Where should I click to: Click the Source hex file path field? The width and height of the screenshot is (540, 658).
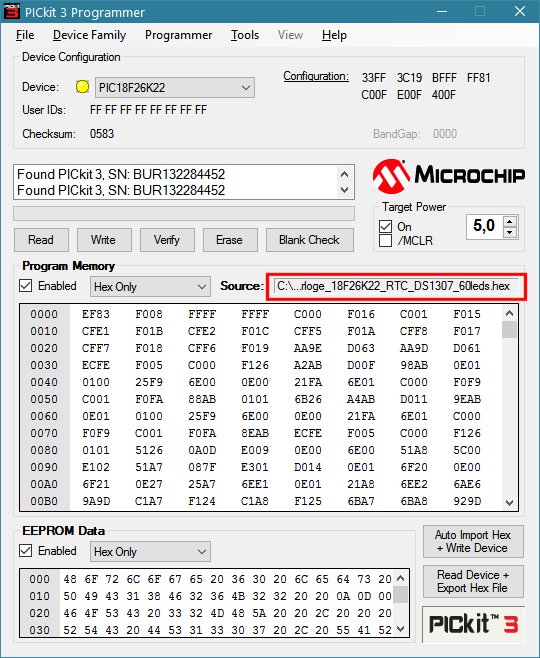pyautogui.click(x=396, y=286)
